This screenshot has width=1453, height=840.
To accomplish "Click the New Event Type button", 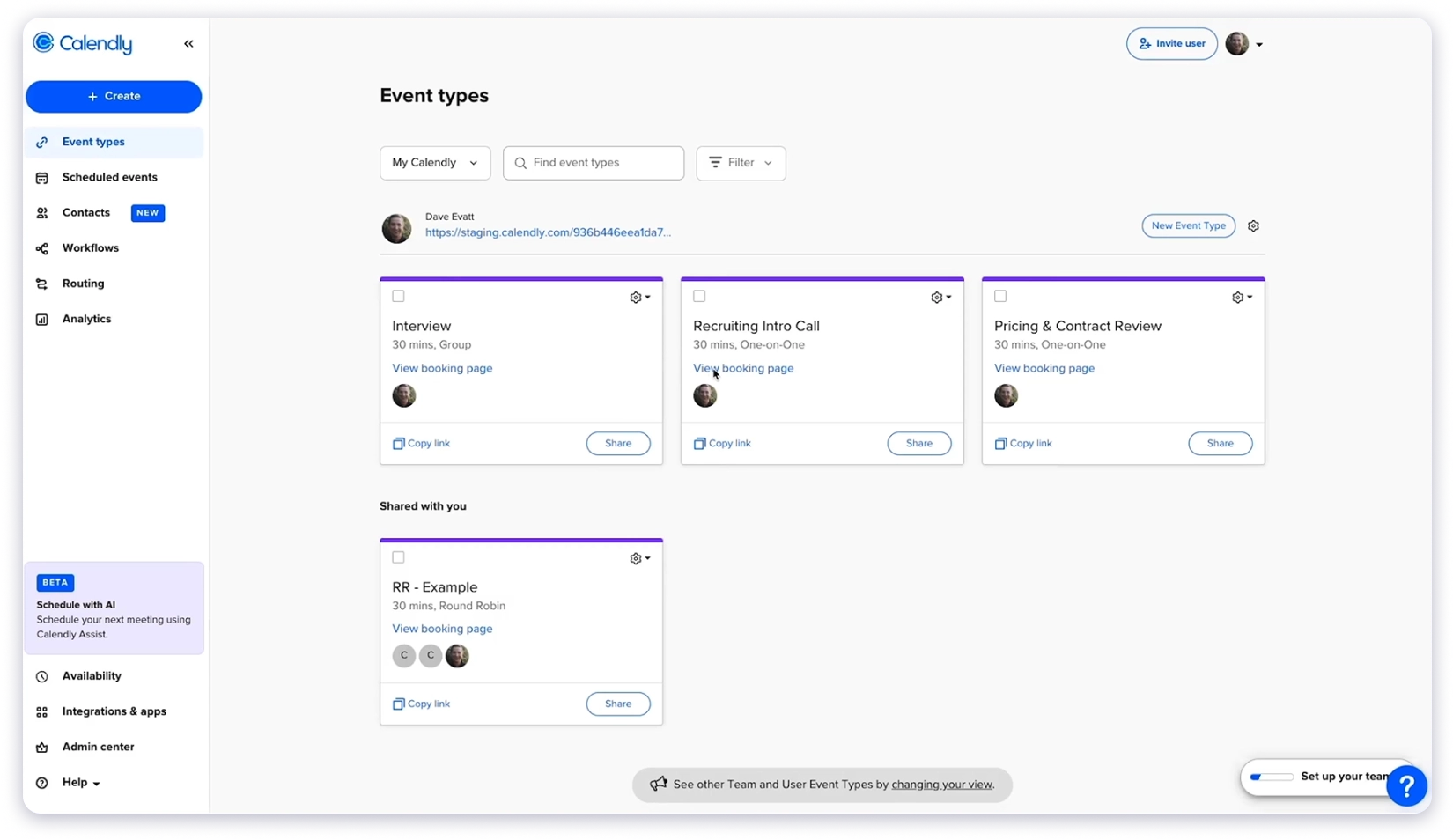I will click(1188, 225).
